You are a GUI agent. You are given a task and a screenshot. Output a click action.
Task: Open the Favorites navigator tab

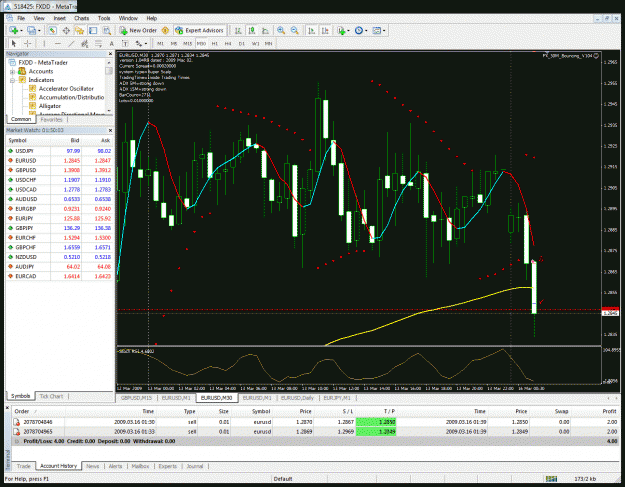[x=51, y=120]
